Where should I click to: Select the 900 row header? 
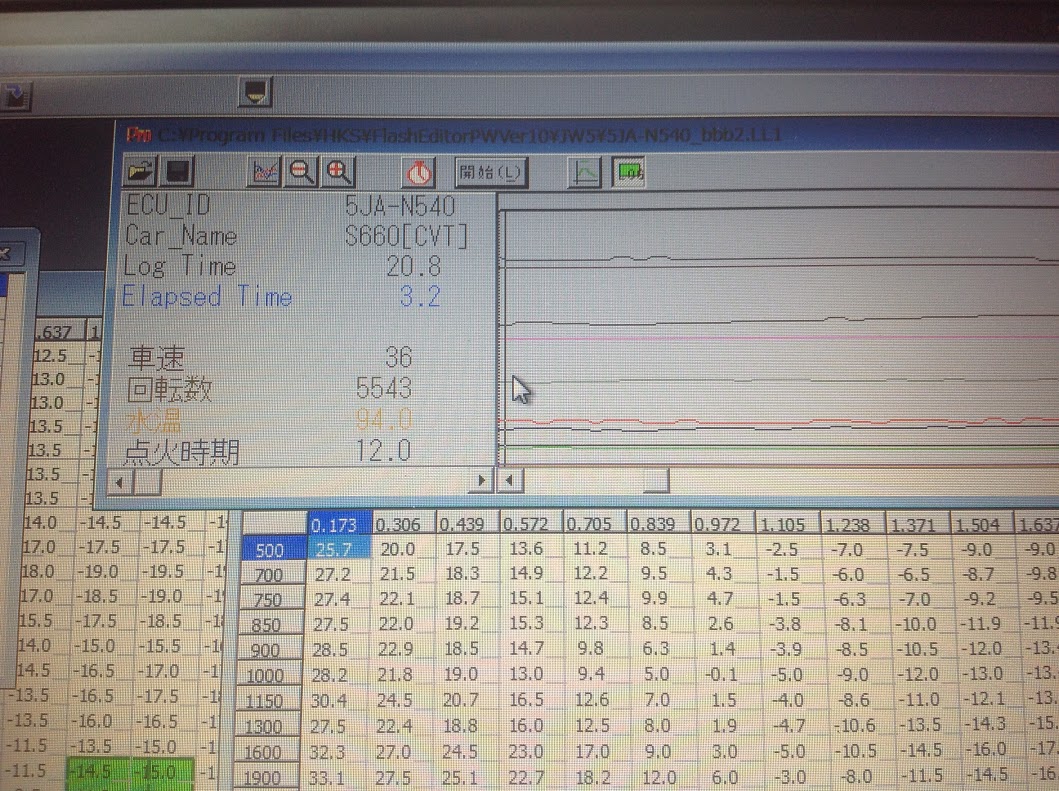point(270,650)
